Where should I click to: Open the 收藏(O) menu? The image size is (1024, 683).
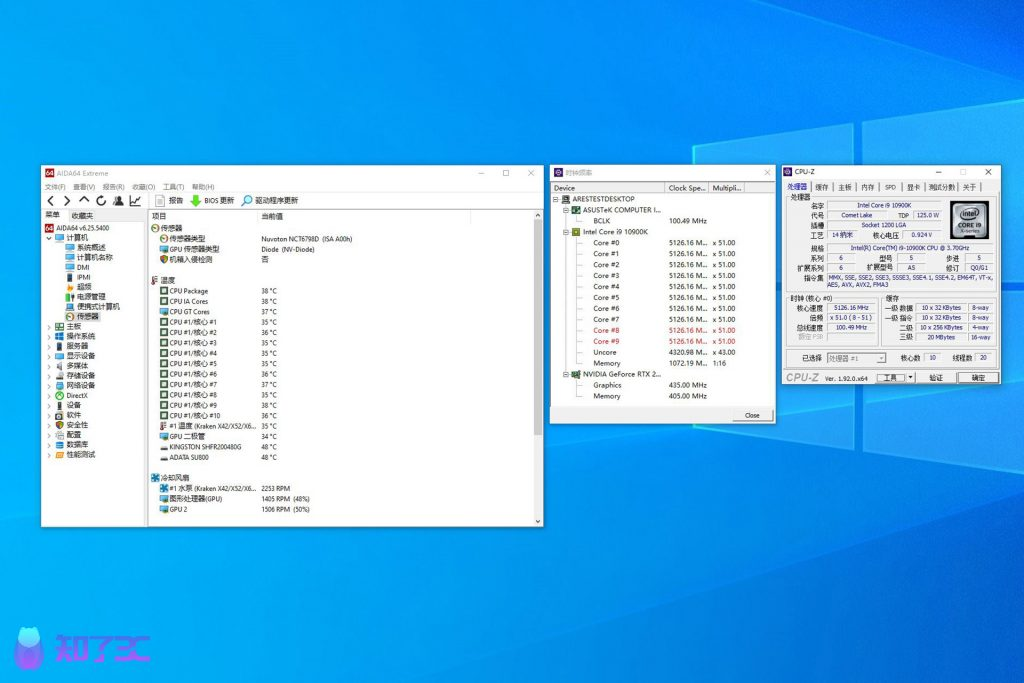coord(144,187)
